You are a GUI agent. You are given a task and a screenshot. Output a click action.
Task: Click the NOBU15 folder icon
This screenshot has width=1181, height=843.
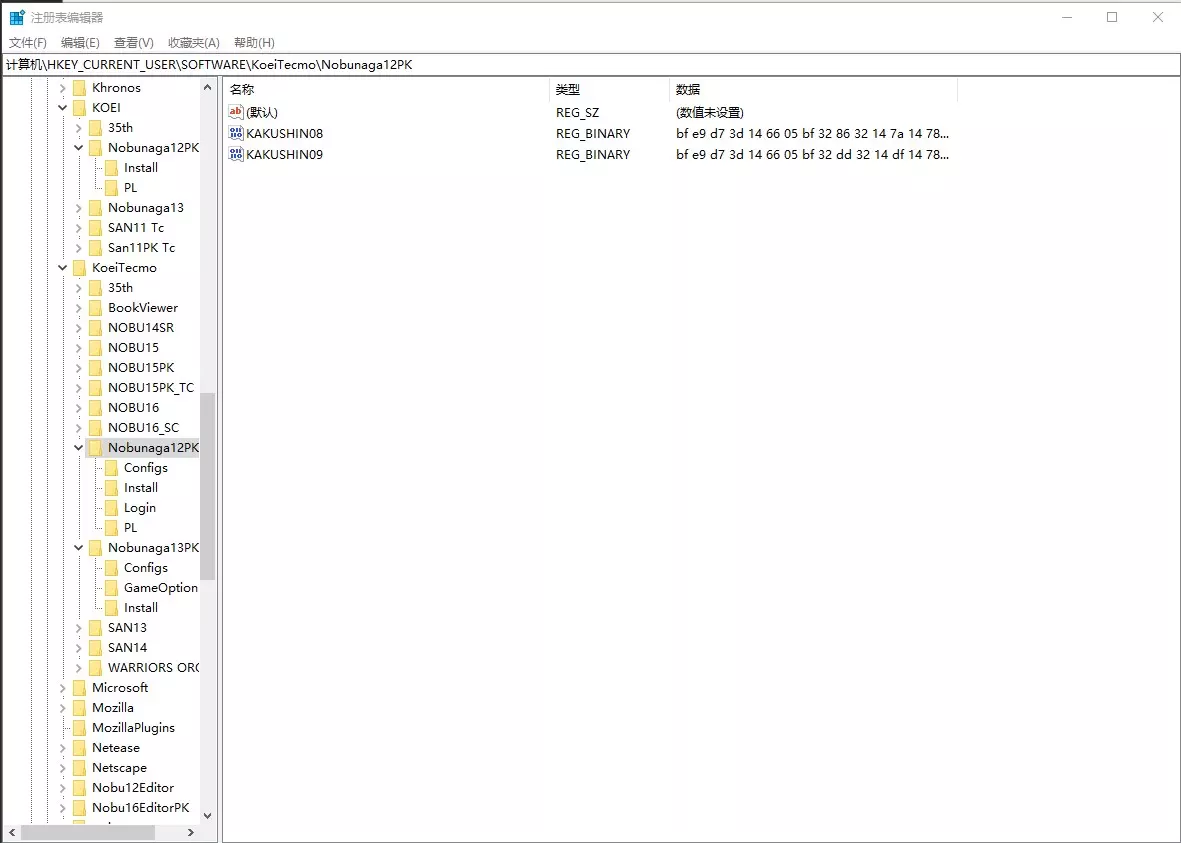tap(95, 347)
